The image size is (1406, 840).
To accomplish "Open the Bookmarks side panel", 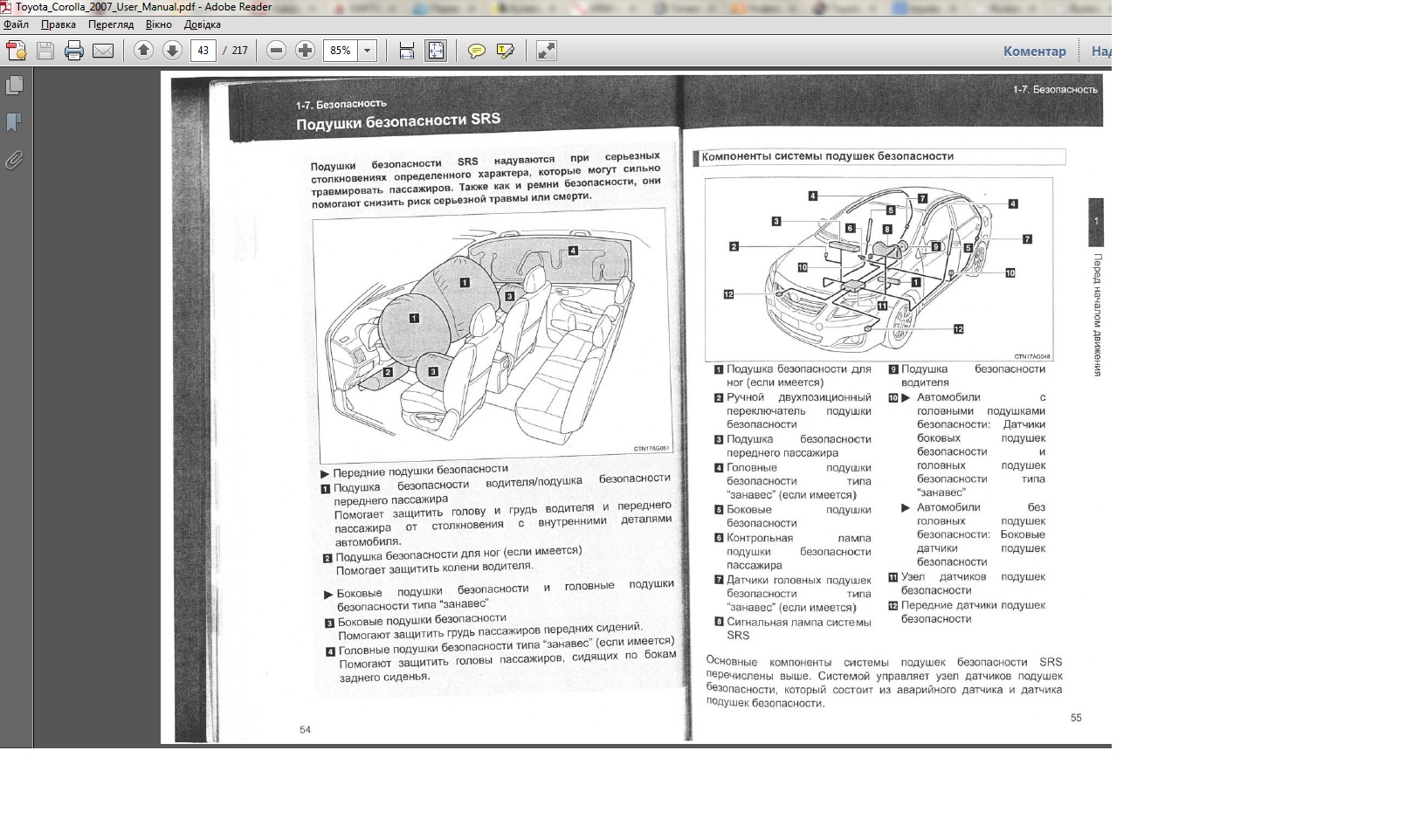I will click(15, 123).
